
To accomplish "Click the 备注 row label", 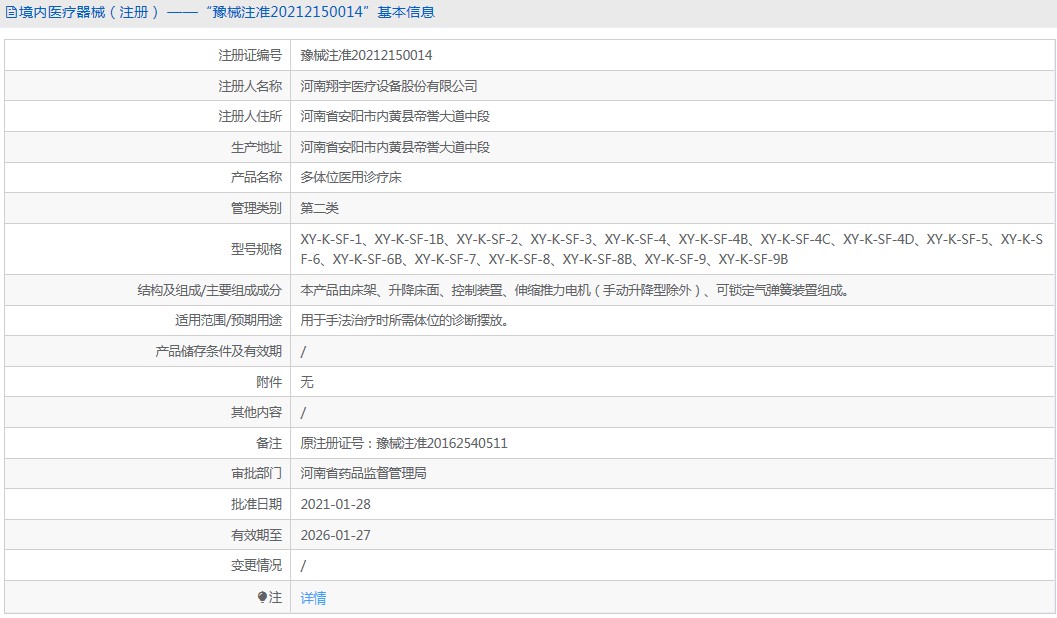I will (269, 443).
